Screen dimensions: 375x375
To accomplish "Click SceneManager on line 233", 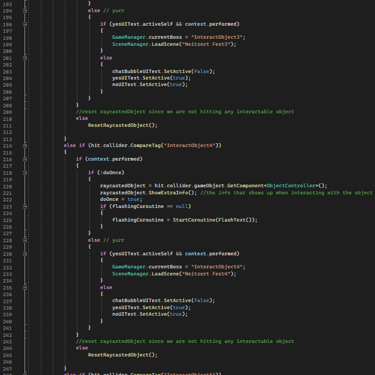I will (130, 274).
